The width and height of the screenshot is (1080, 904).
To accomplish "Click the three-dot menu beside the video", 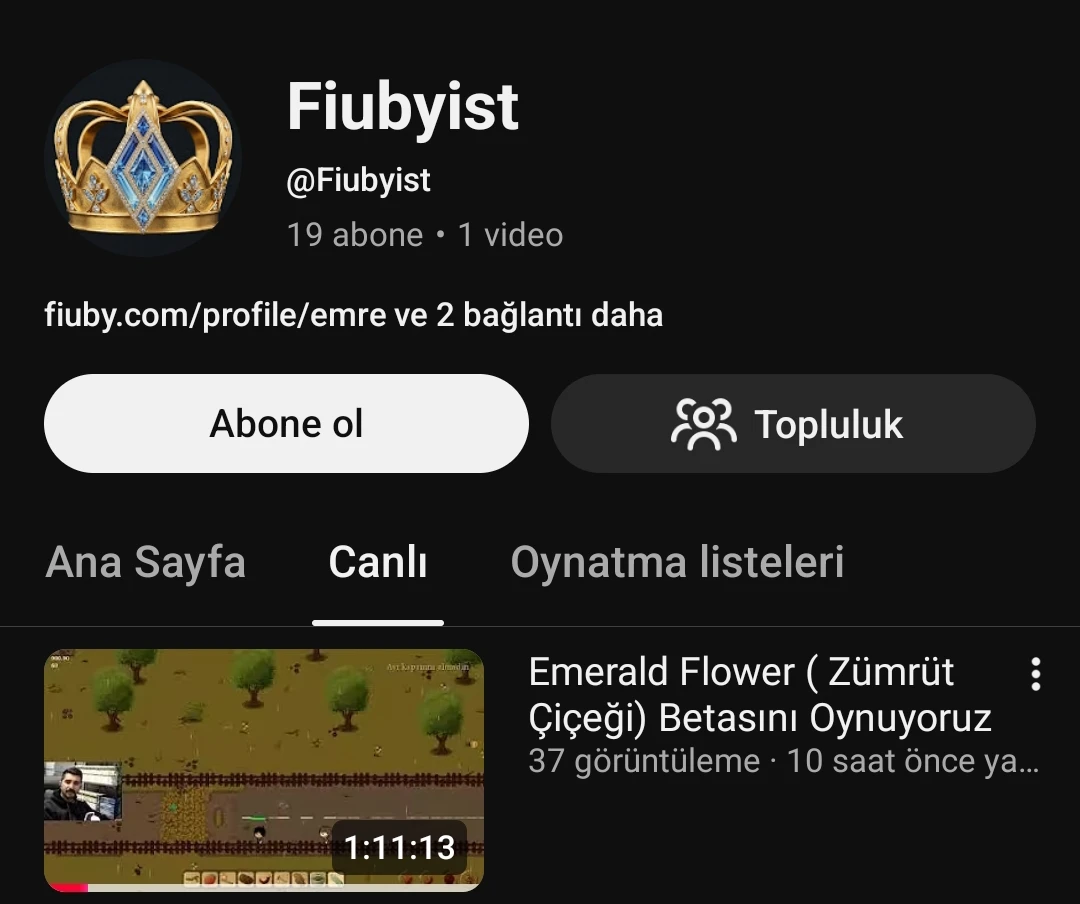I will click(1035, 674).
